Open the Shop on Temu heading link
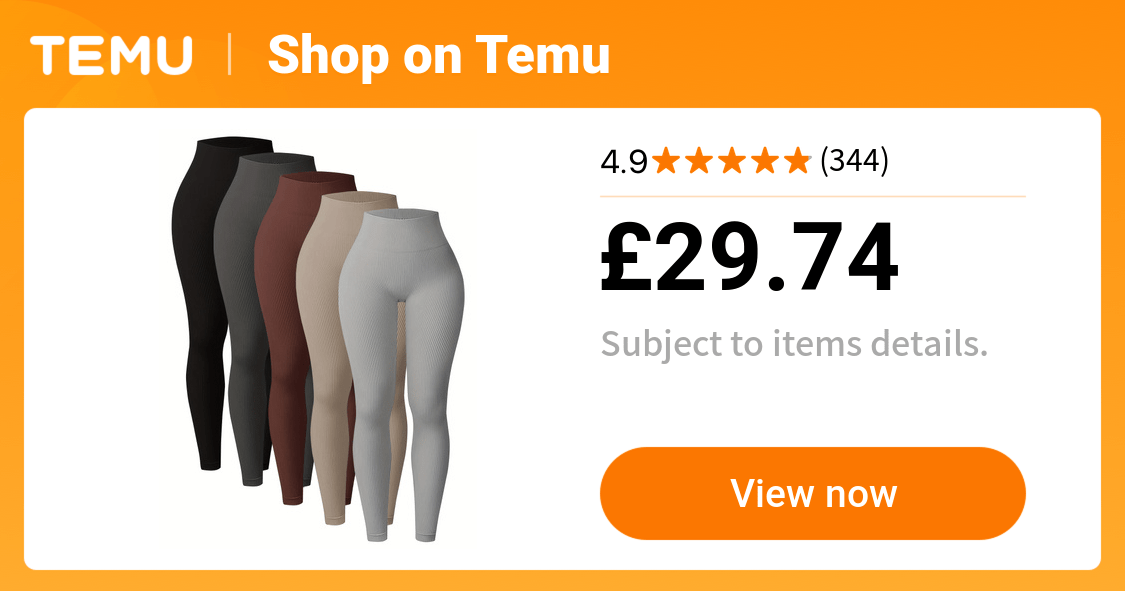This screenshot has height=591, width=1125. [x=438, y=55]
